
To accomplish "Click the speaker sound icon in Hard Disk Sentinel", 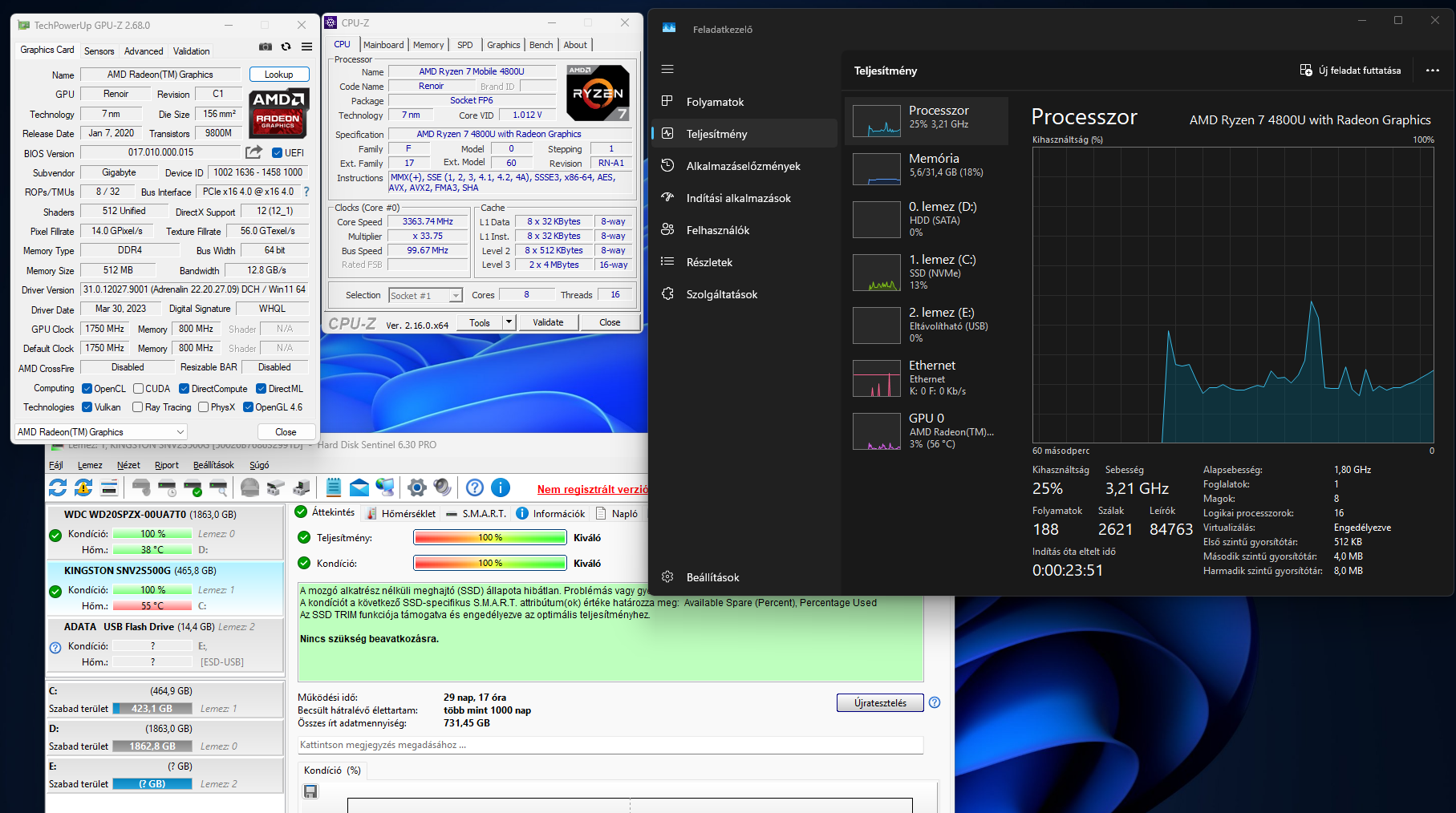I will 442,487.
